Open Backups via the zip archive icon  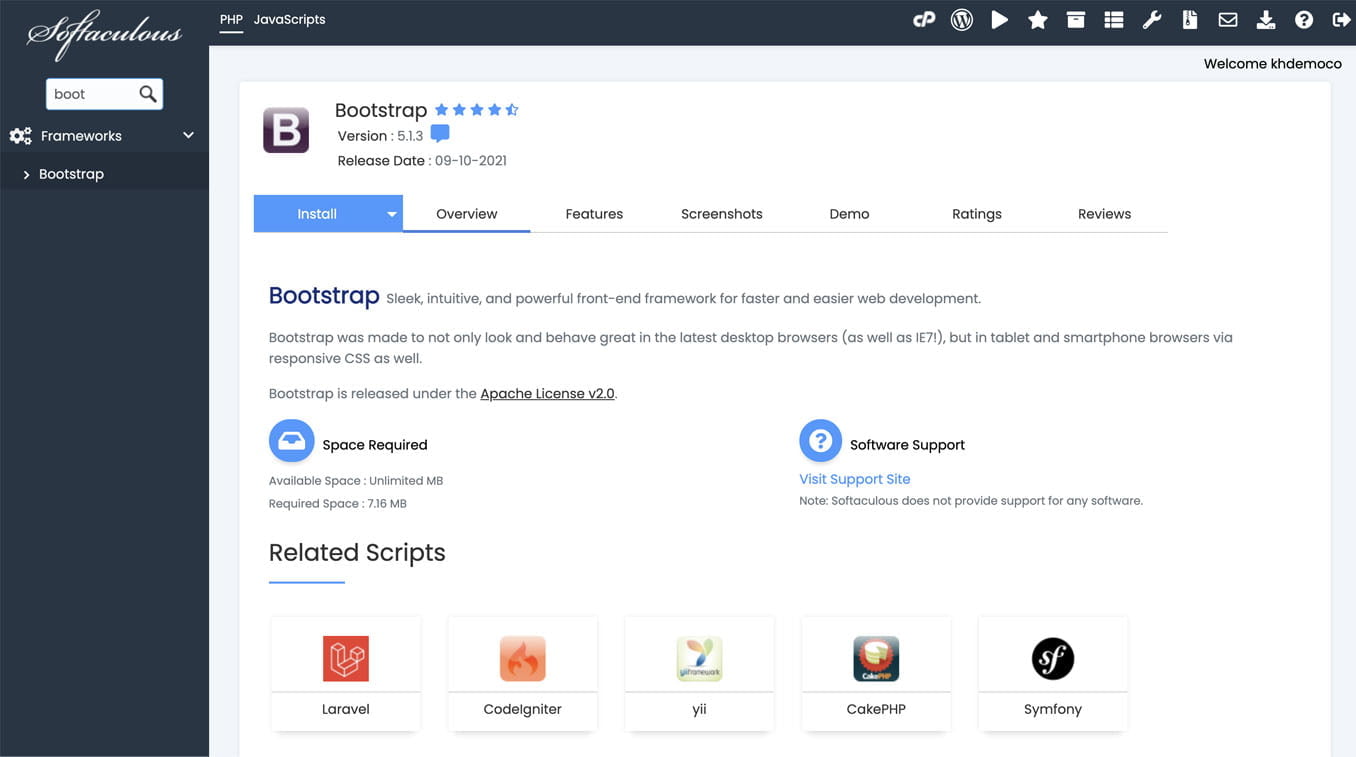click(x=1189, y=18)
